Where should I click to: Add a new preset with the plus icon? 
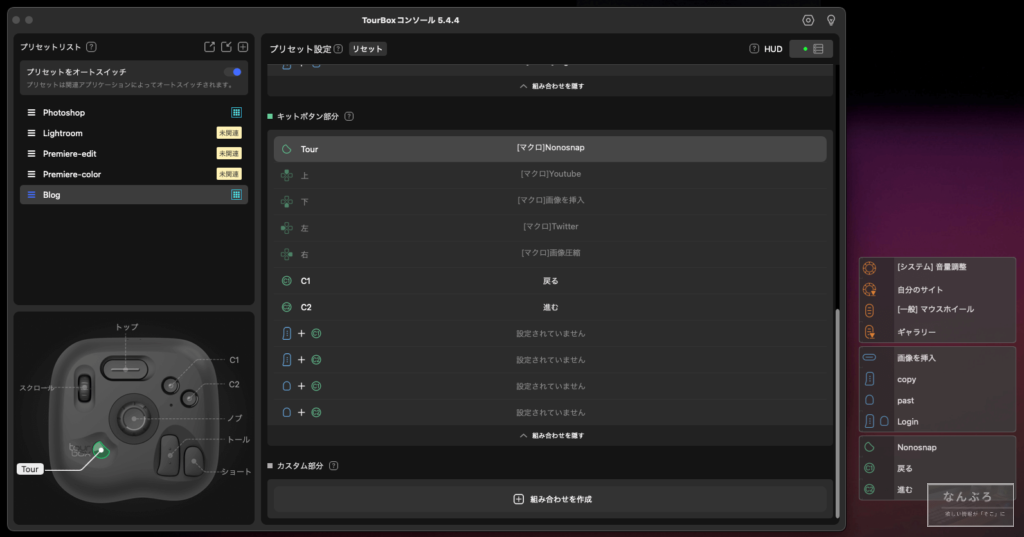[x=243, y=47]
